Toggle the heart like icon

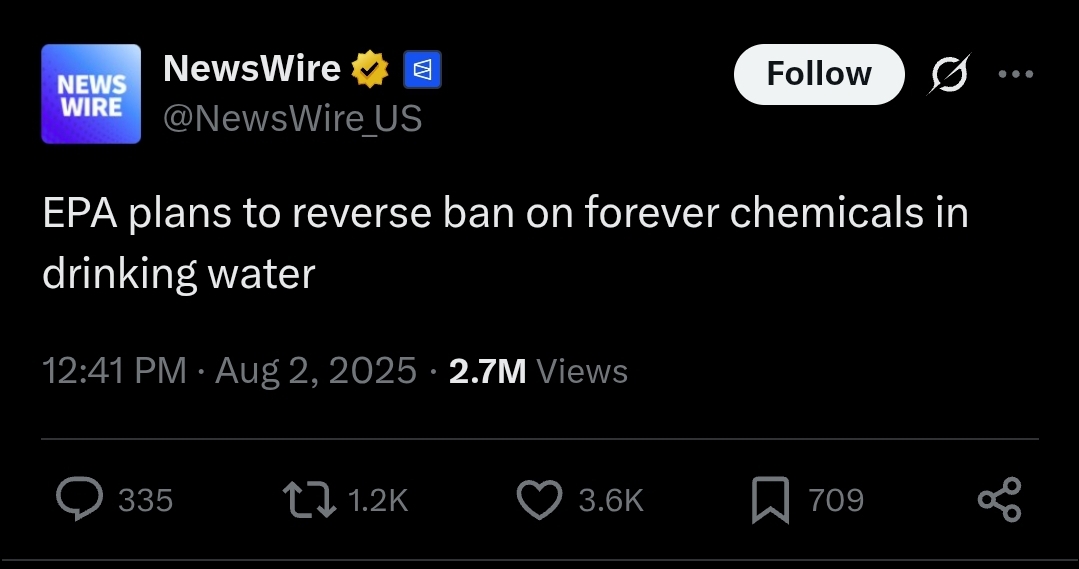pos(540,500)
